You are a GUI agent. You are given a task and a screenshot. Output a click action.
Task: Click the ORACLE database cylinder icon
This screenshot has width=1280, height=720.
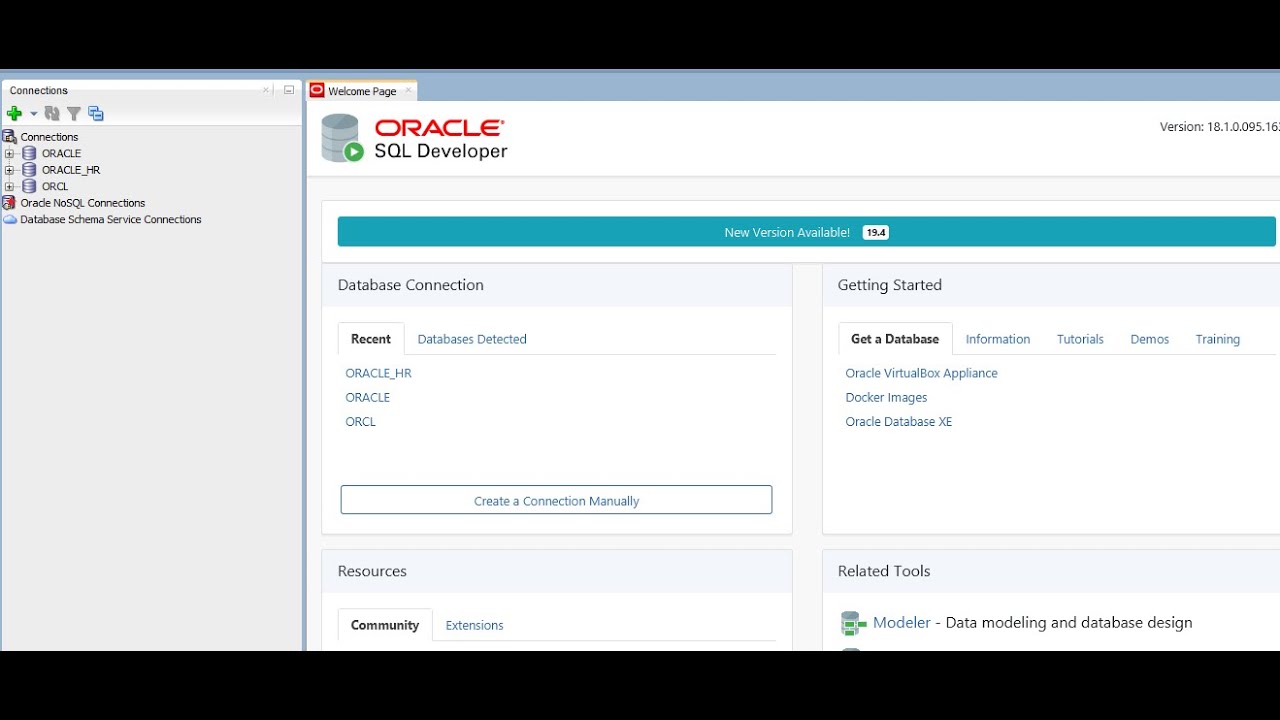tap(29, 154)
